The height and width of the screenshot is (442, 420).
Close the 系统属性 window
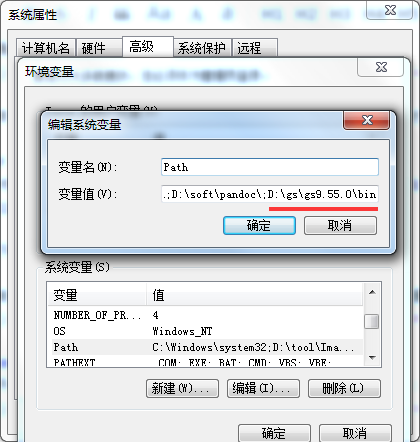point(390,10)
